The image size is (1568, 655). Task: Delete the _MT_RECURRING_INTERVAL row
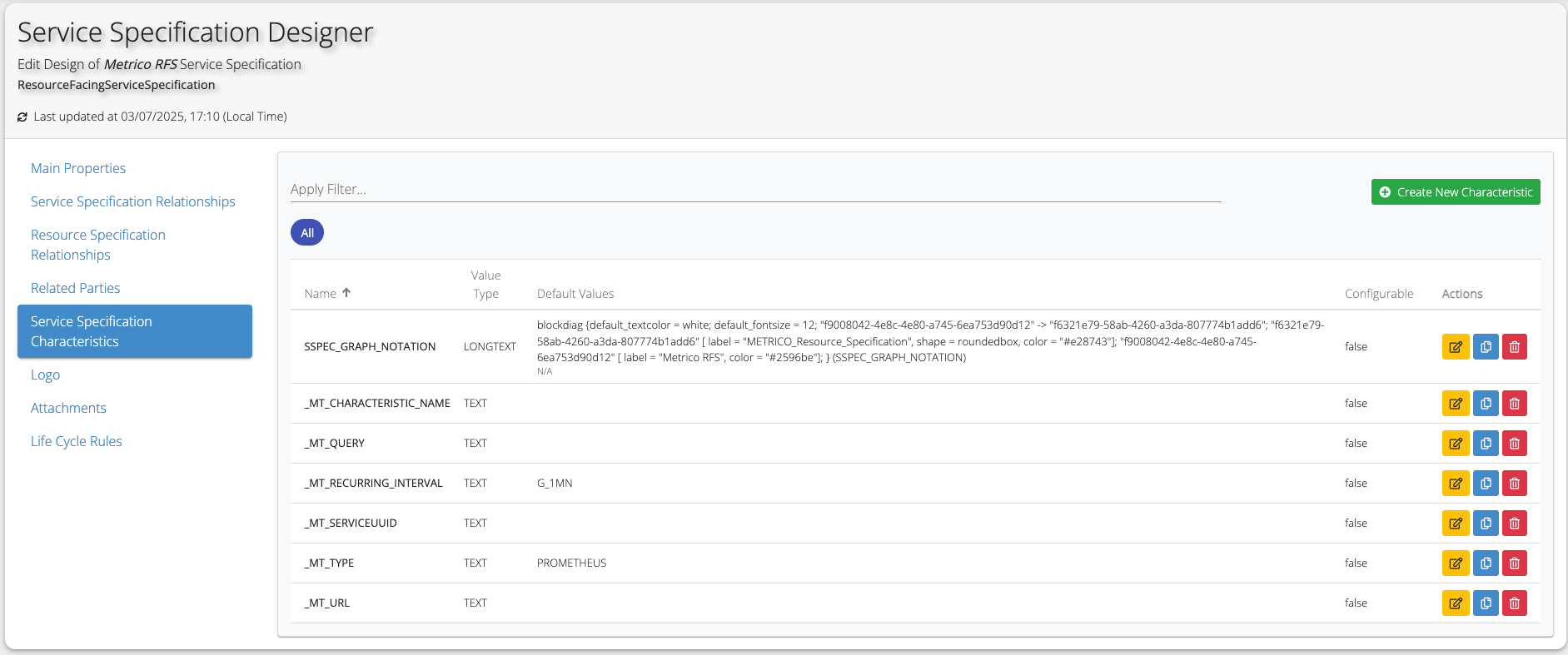(x=1514, y=484)
